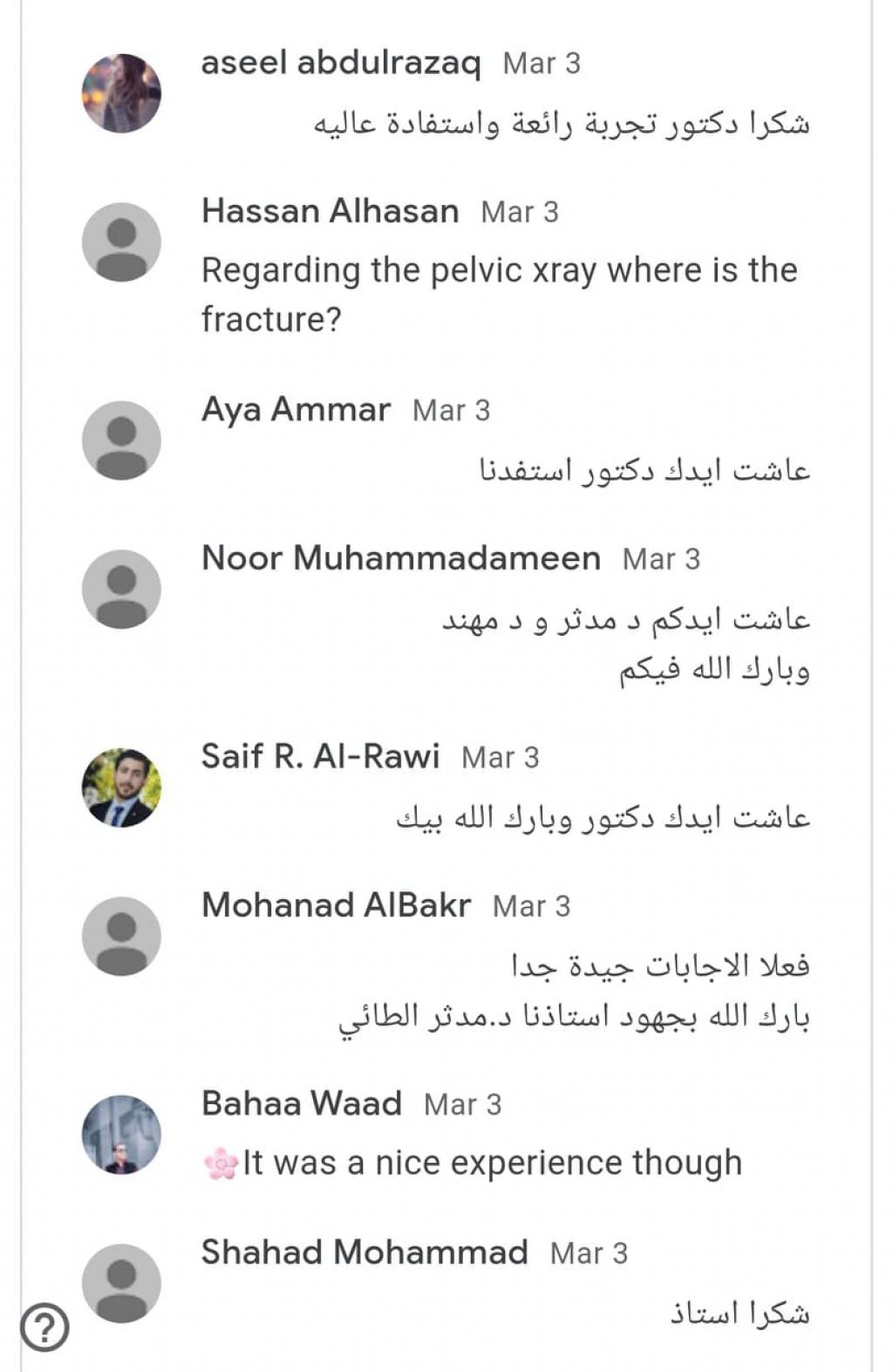Tap Shahad Mohammad's avatar icon
Image resolution: width=893 pixels, height=1372 pixels.
click(x=121, y=1283)
